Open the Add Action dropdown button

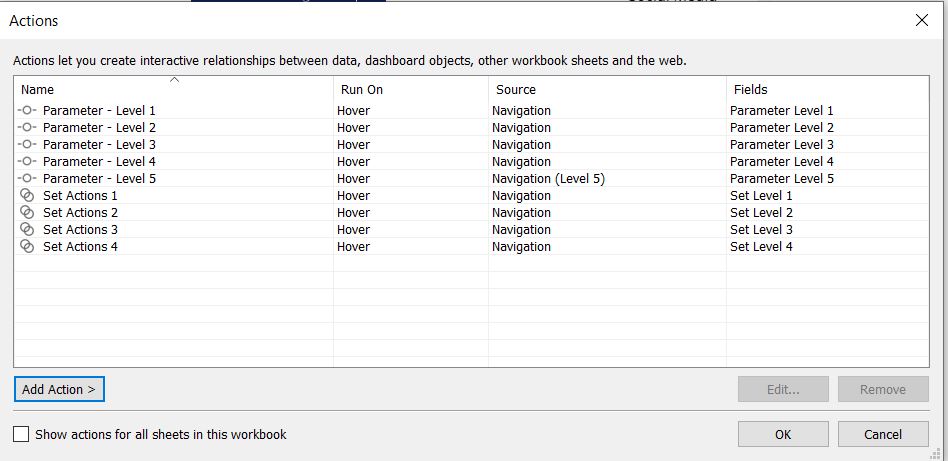pyautogui.click(x=59, y=390)
